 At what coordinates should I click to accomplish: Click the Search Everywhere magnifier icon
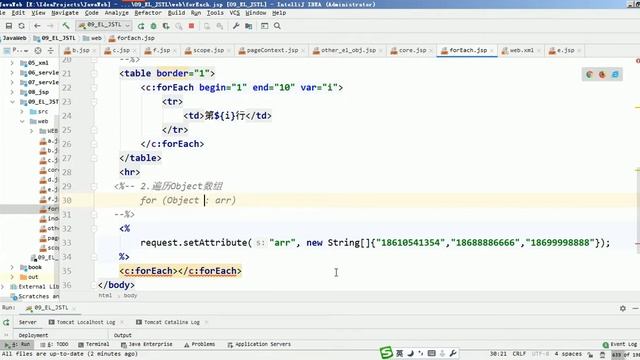(278, 26)
